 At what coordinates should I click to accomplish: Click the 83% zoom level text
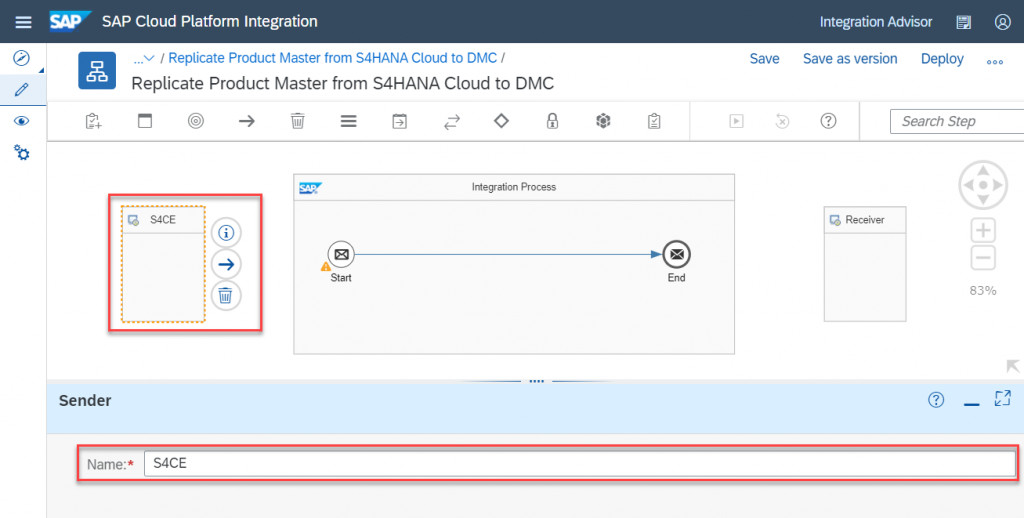click(983, 291)
